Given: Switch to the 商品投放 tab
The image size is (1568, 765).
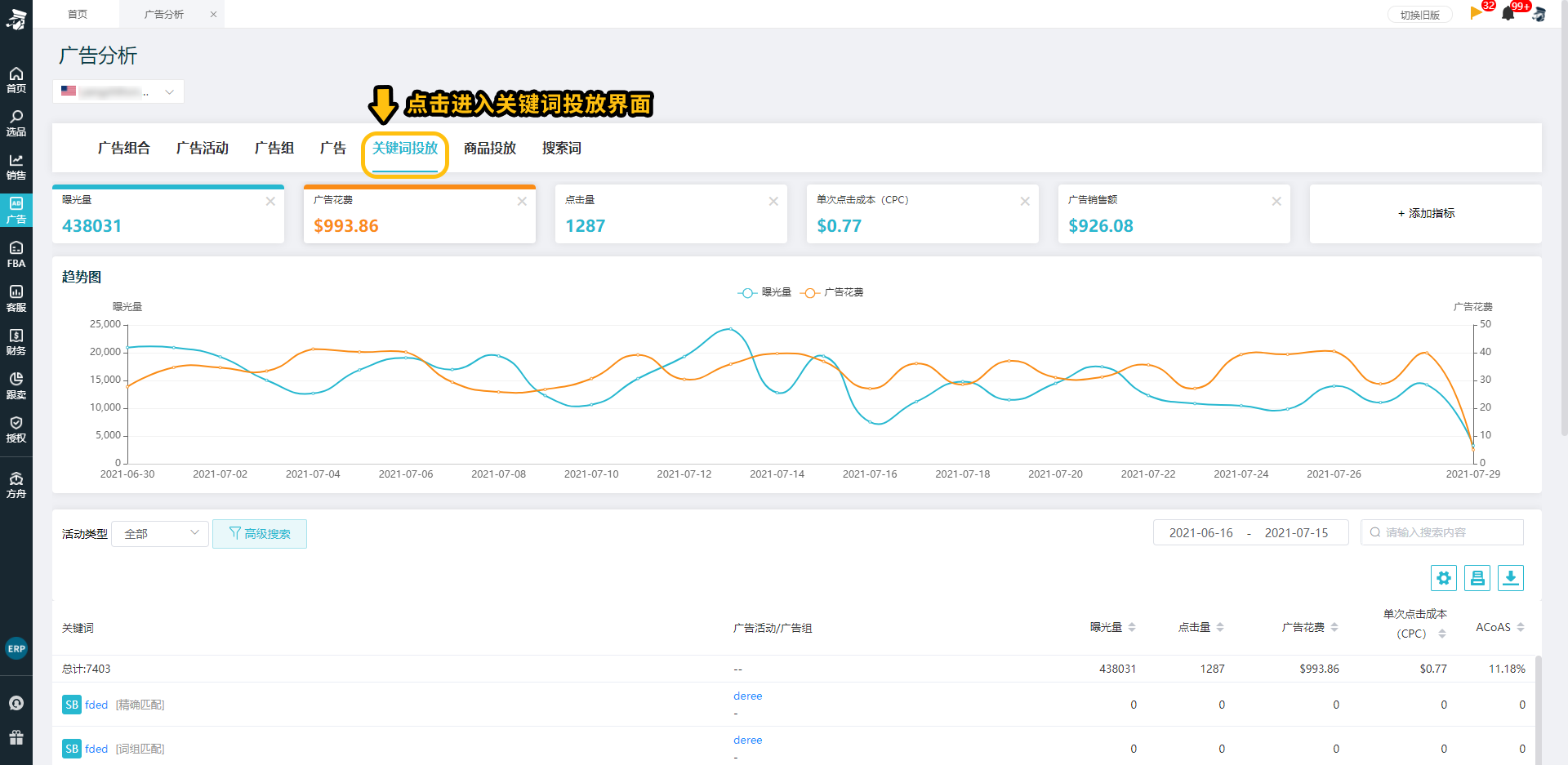Looking at the screenshot, I should pyautogui.click(x=490, y=149).
